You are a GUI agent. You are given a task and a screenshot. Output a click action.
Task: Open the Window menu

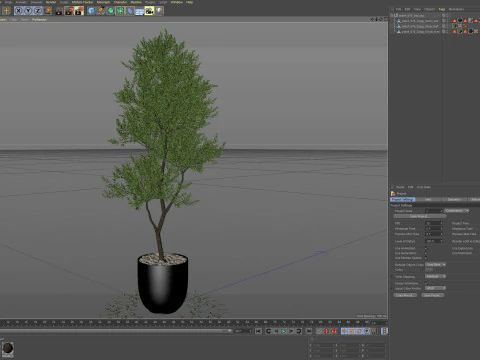[x=177, y=2]
